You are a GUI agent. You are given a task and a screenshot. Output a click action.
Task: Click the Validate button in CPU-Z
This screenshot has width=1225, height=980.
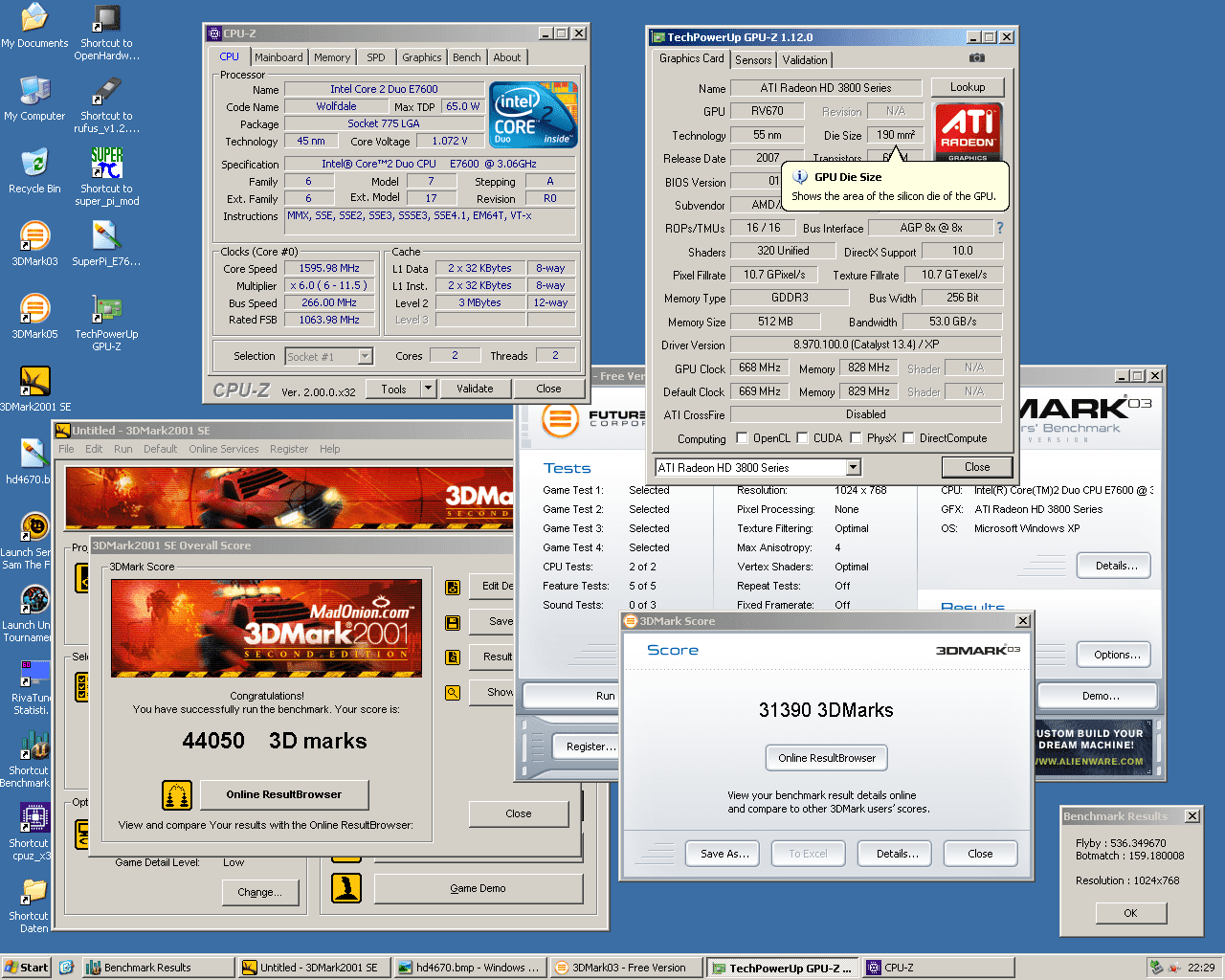click(x=475, y=389)
